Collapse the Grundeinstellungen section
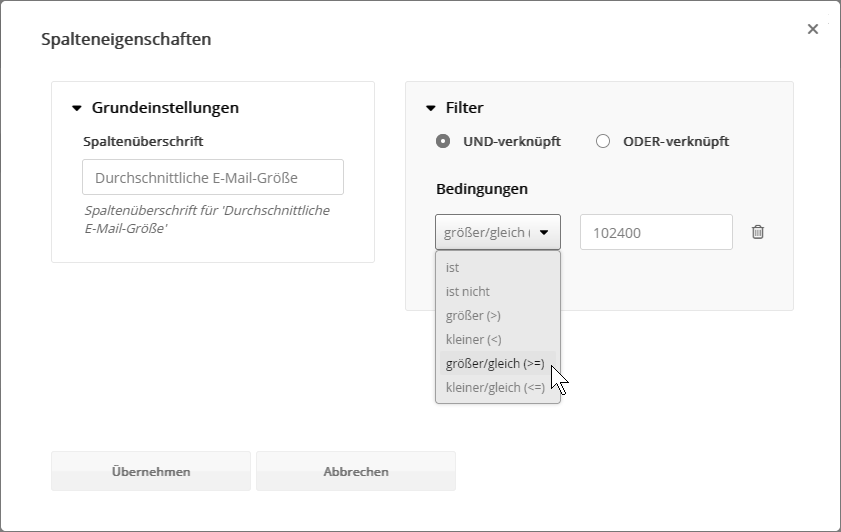The height and width of the screenshot is (532, 841). (x=76, y=108)
